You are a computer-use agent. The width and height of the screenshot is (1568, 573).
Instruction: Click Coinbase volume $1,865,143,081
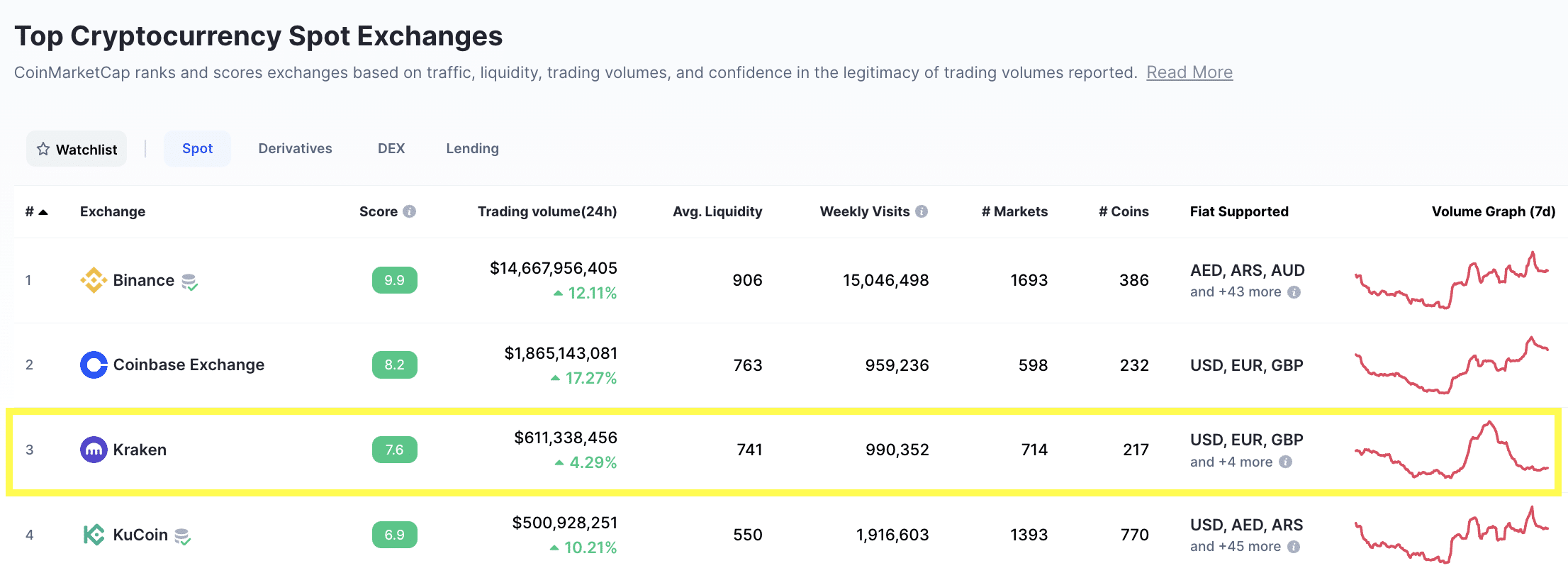[561, 353]
